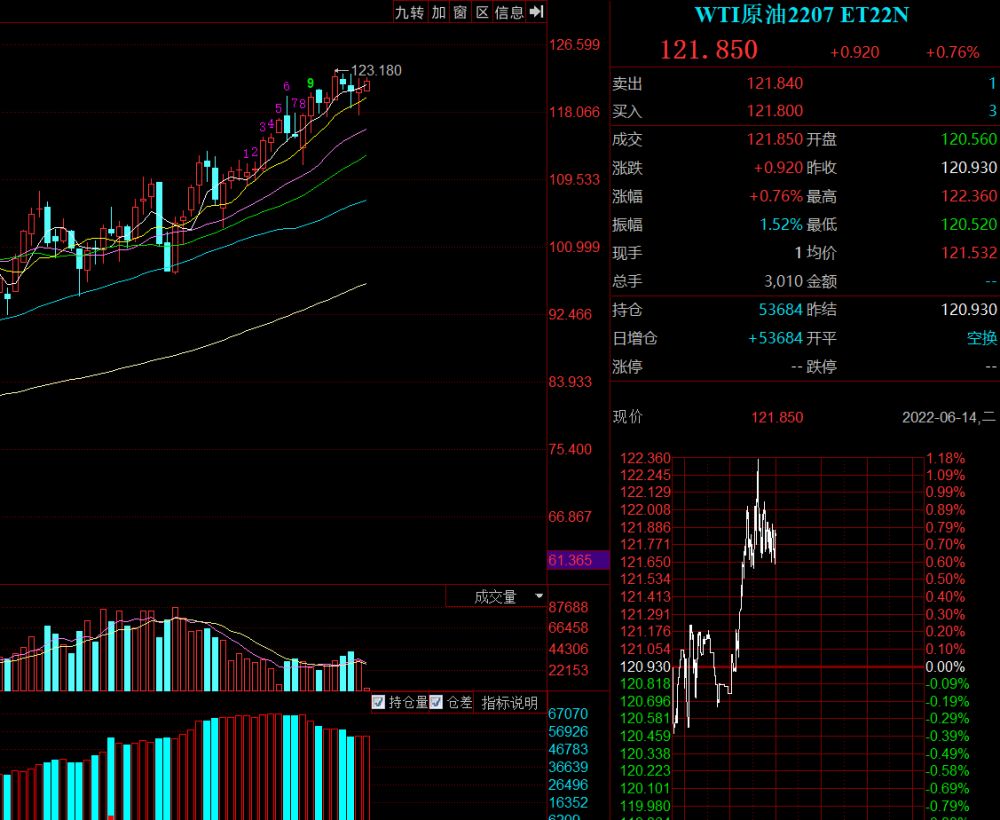This screenshot has width=1000, height=820.
Task: Click the purple number 6 sequence marker
Action: click(x=286, y=86)
